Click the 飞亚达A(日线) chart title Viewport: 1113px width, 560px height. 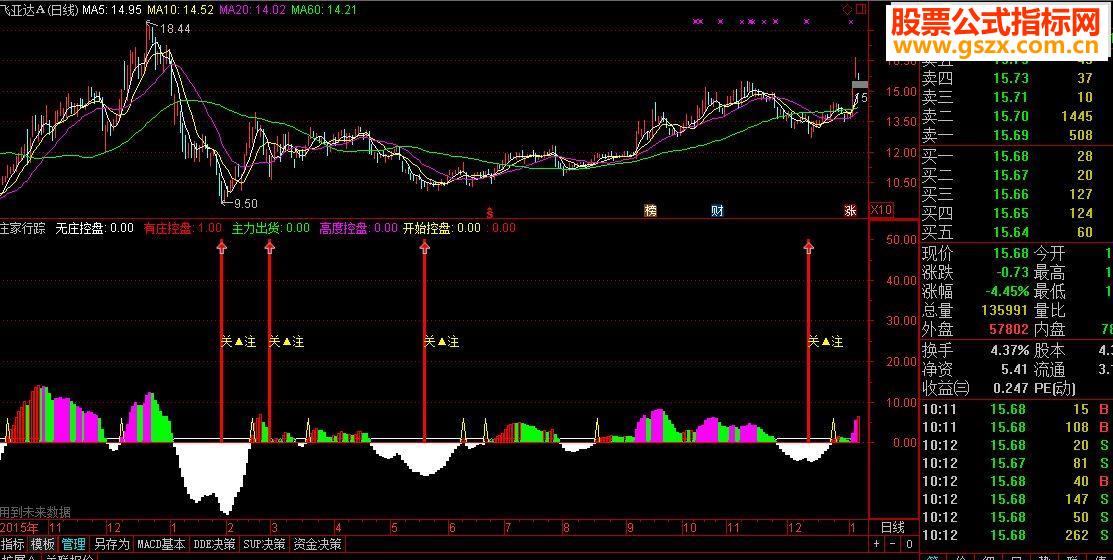click(x=39, y=10)
